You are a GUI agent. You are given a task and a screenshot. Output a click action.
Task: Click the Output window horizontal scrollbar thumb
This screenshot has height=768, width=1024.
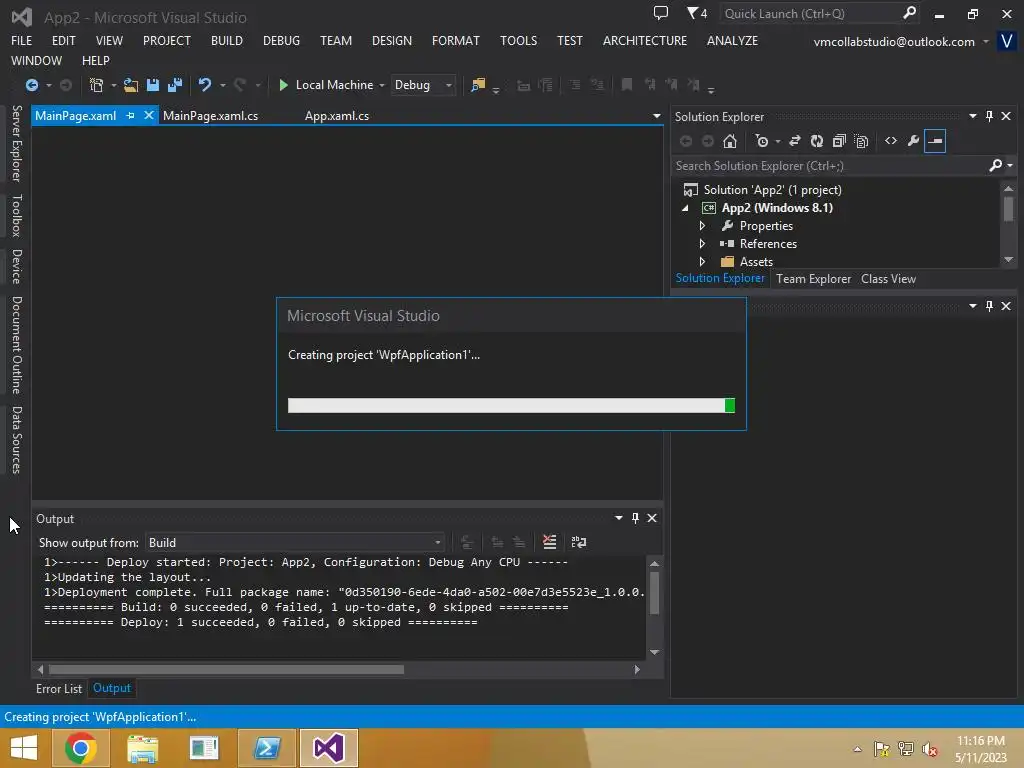(226, 669)
